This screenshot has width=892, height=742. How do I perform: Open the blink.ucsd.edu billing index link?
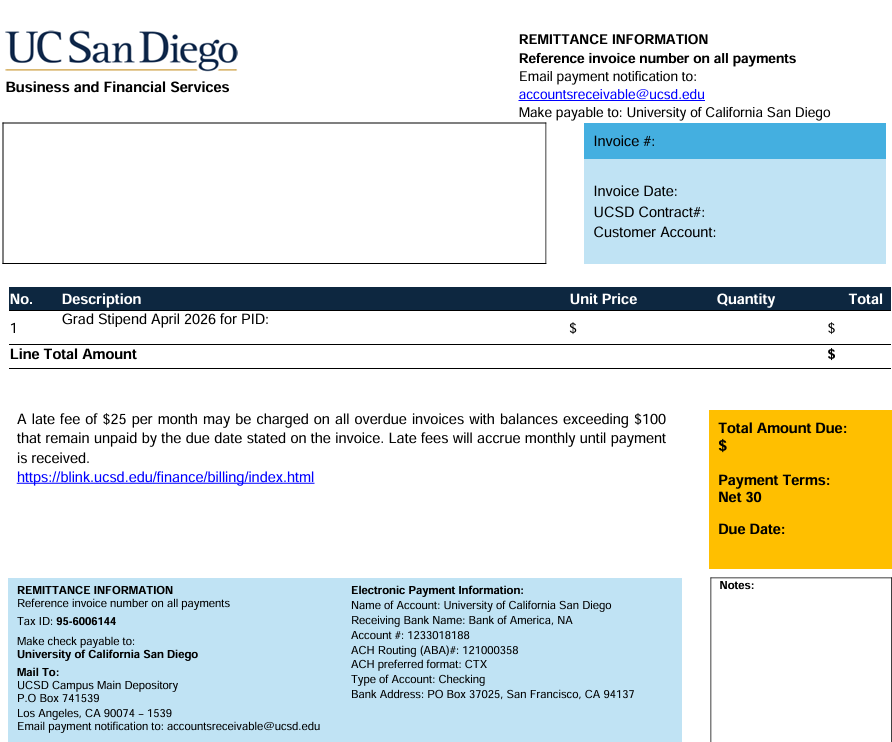(x=166, y=477)
